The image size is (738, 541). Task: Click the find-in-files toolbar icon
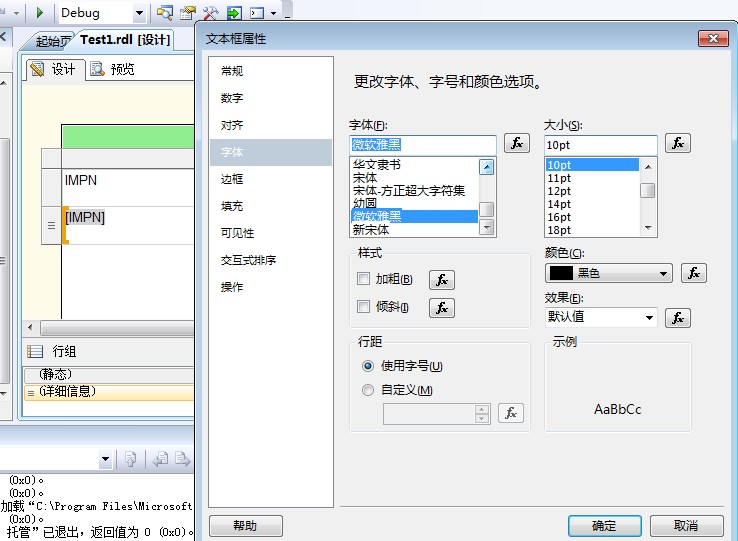coord(164,13)
